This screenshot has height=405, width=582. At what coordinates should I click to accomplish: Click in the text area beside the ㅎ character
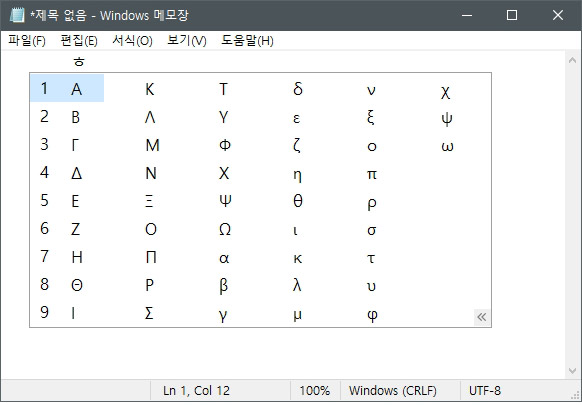point(79,61)
